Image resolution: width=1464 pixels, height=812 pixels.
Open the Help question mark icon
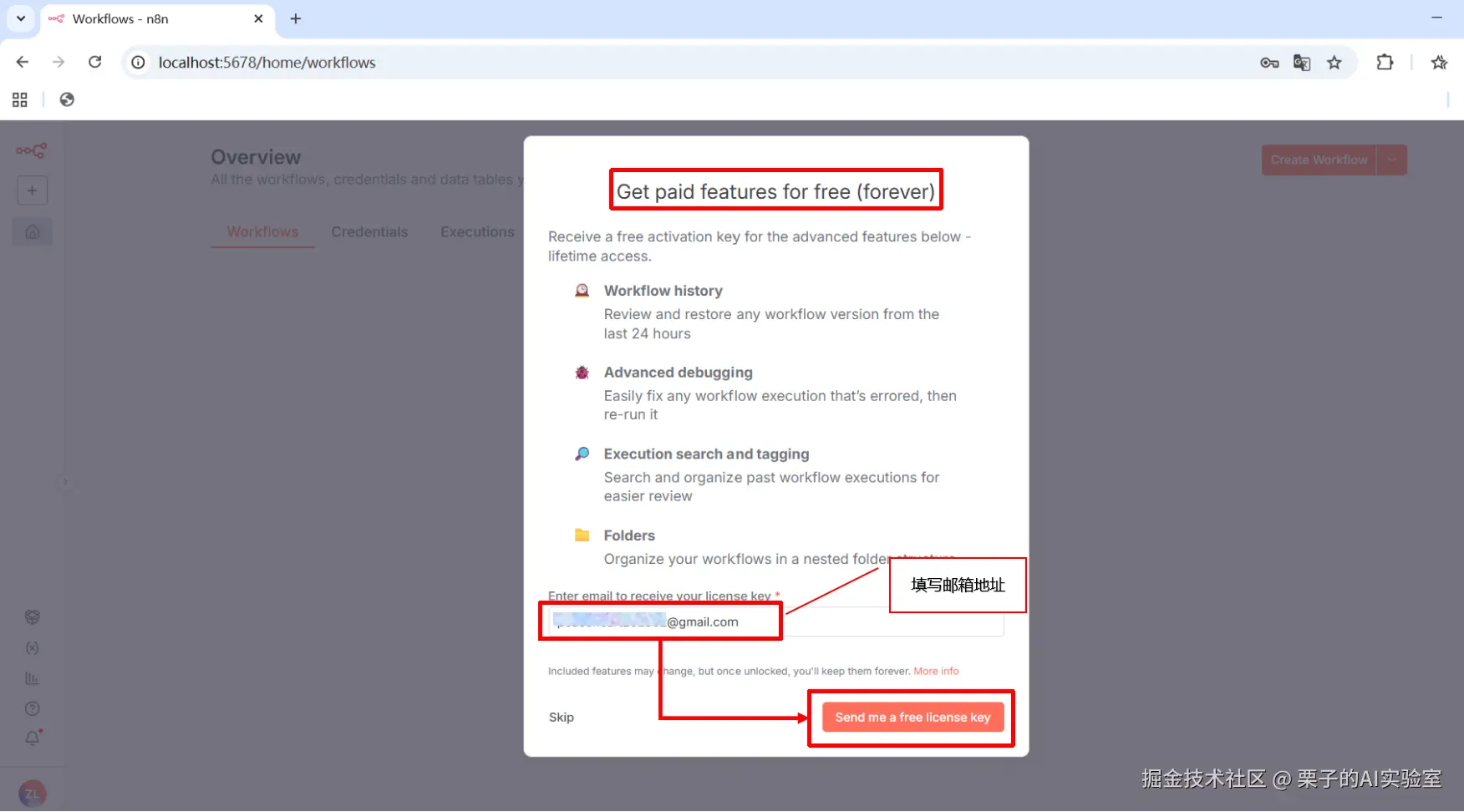click(33, 709)
